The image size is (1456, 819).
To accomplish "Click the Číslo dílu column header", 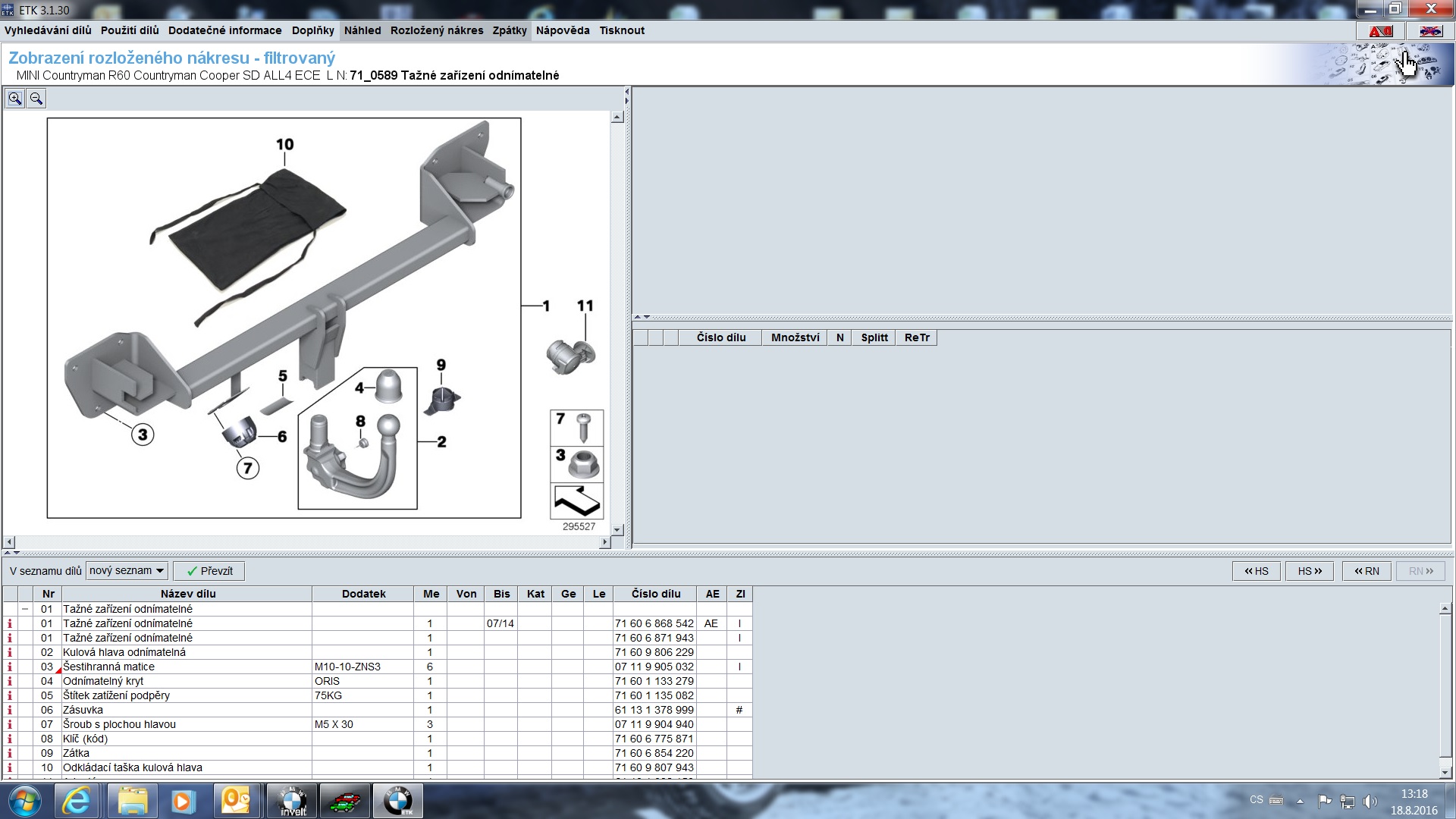I will (x=656, y=594).
